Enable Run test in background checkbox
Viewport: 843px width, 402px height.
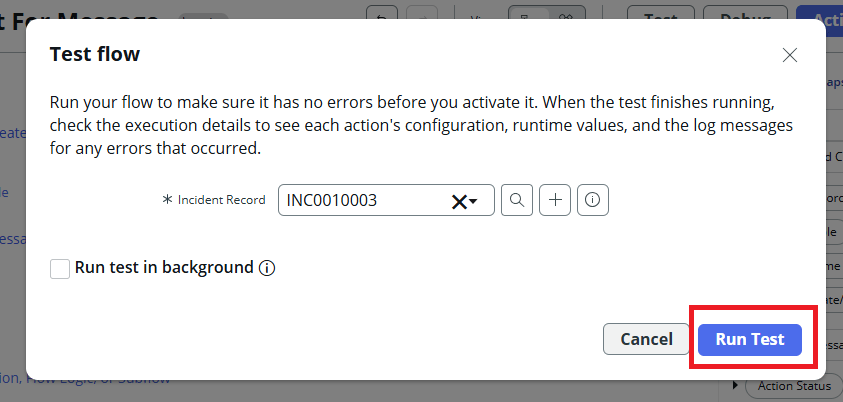point(60,268)
